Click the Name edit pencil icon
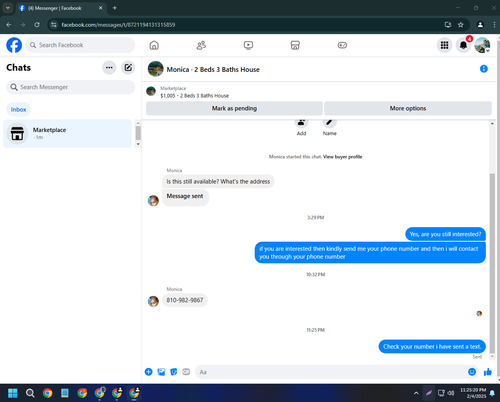Screen dimensions: 500x402 [329, 123]
